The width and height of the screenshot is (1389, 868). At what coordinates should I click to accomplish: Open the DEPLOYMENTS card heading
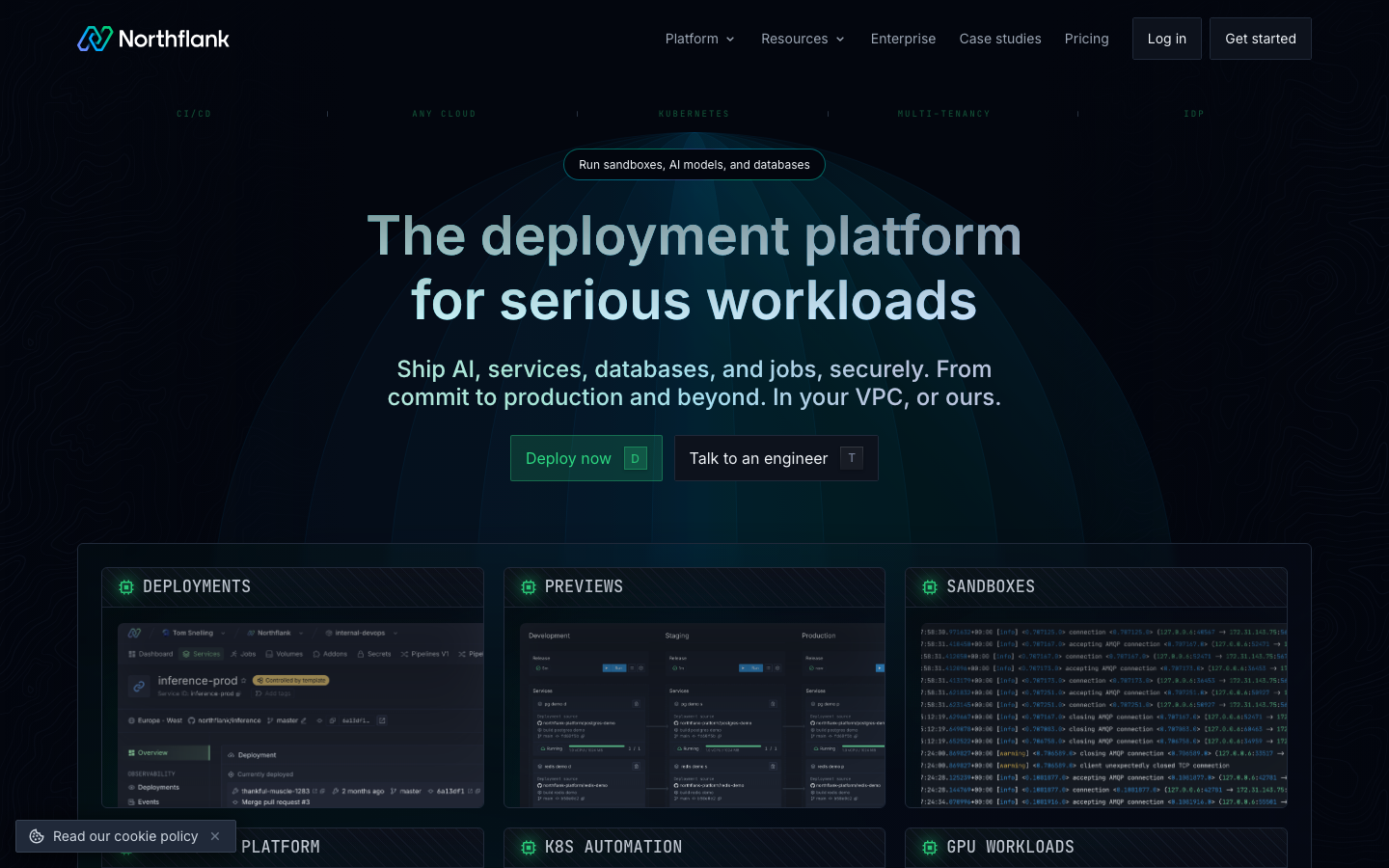(x=197, y=586)
